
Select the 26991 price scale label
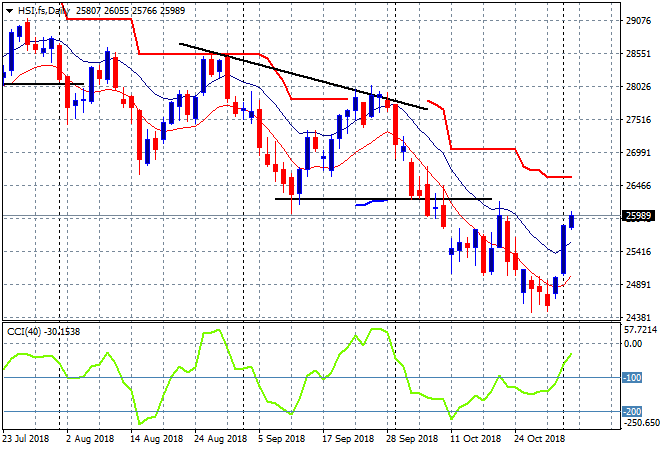click(x=638, y=152)
